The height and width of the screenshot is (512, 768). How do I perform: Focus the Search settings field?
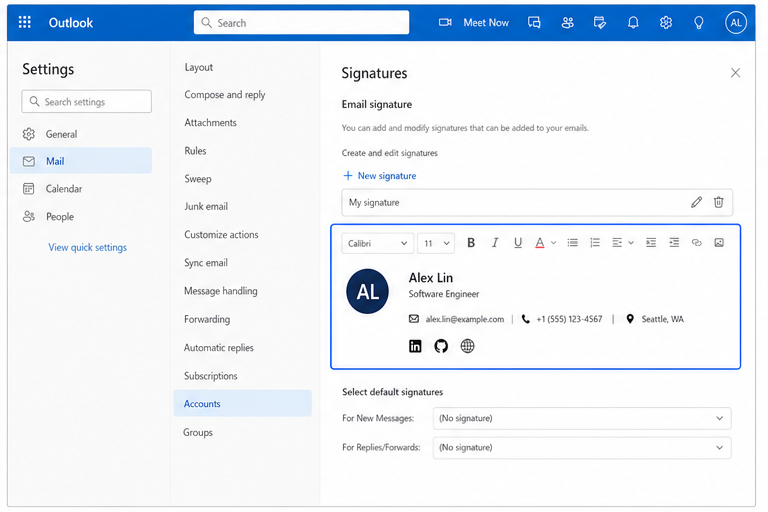click(86, 101)
